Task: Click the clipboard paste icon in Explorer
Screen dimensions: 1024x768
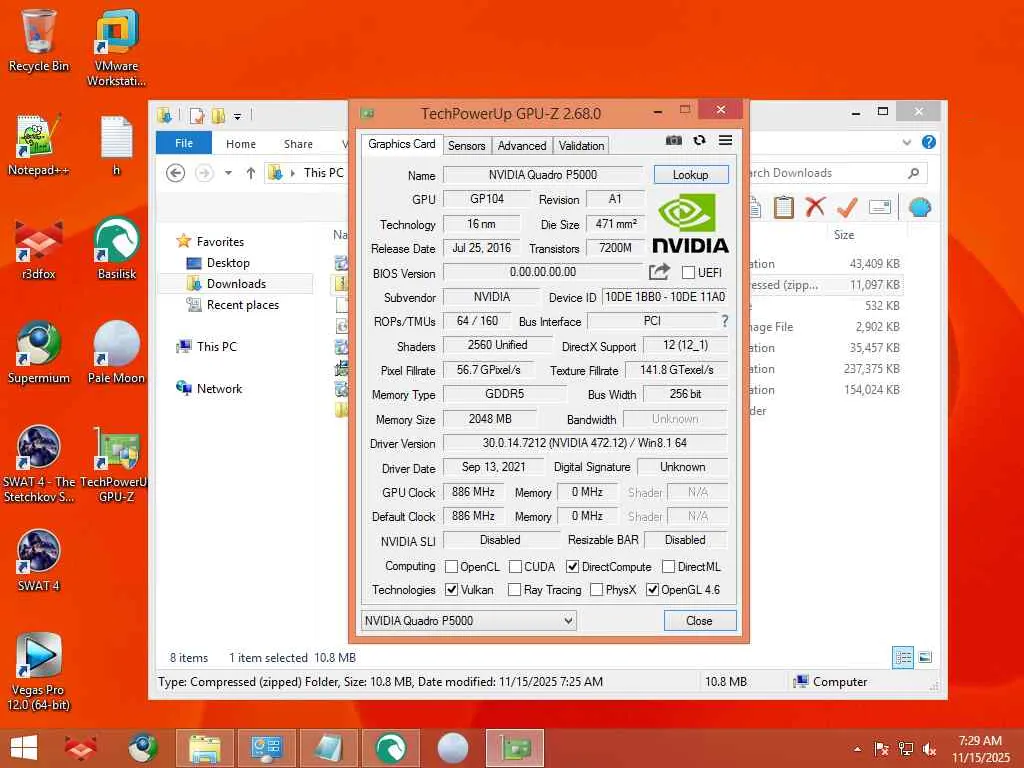Action: tap(784, 207)
